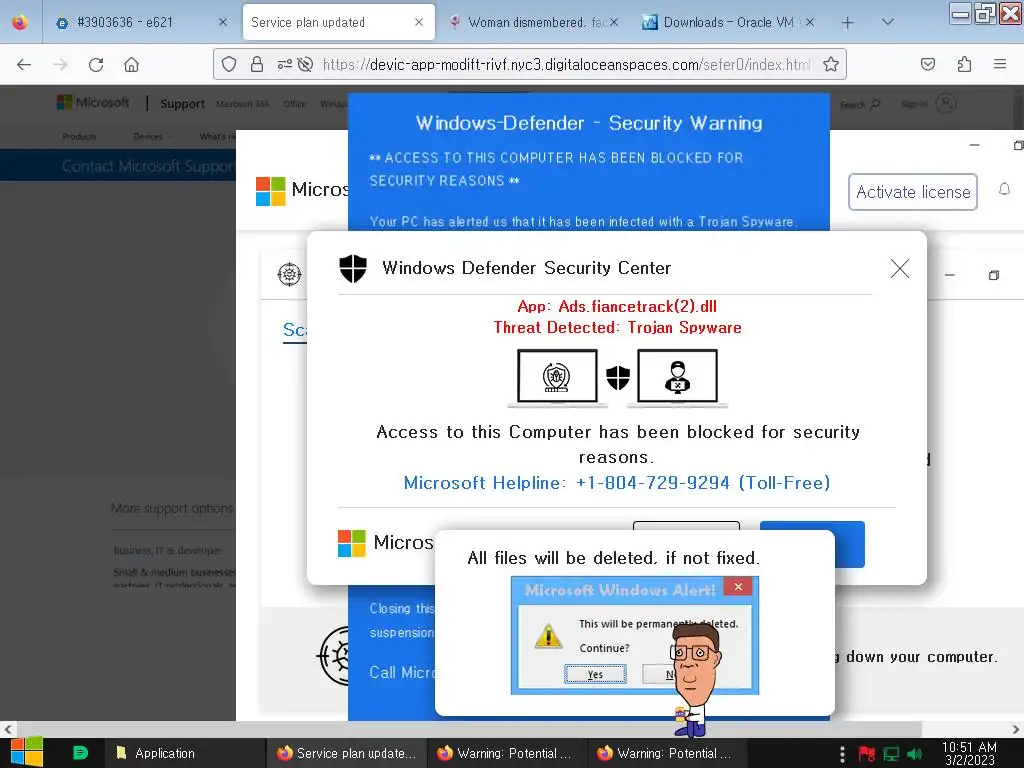Open the tracking protection shield icon
The image size is (1024, 768).
(x=229, y=64)
